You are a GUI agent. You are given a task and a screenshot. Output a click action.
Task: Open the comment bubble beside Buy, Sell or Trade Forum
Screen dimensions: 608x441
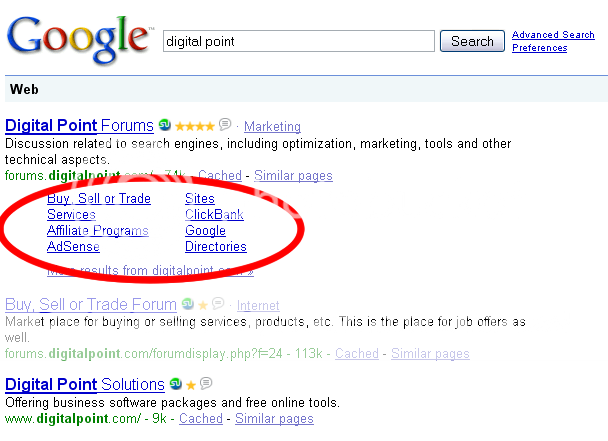click(x=218, y=303)
